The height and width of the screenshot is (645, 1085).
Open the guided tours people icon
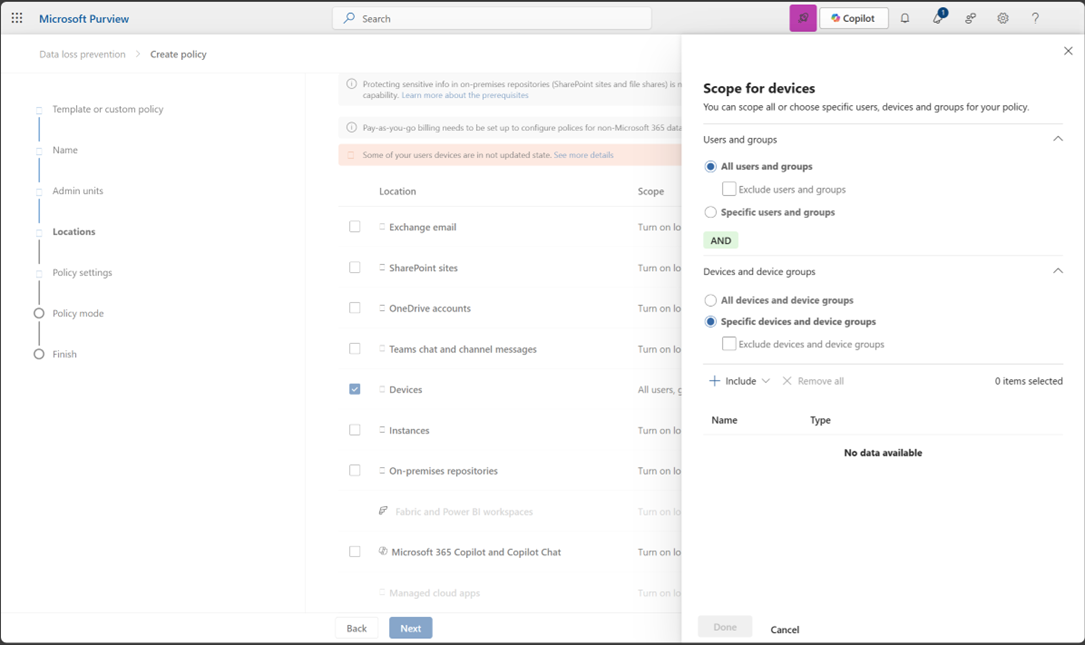(x=969, y=18)
